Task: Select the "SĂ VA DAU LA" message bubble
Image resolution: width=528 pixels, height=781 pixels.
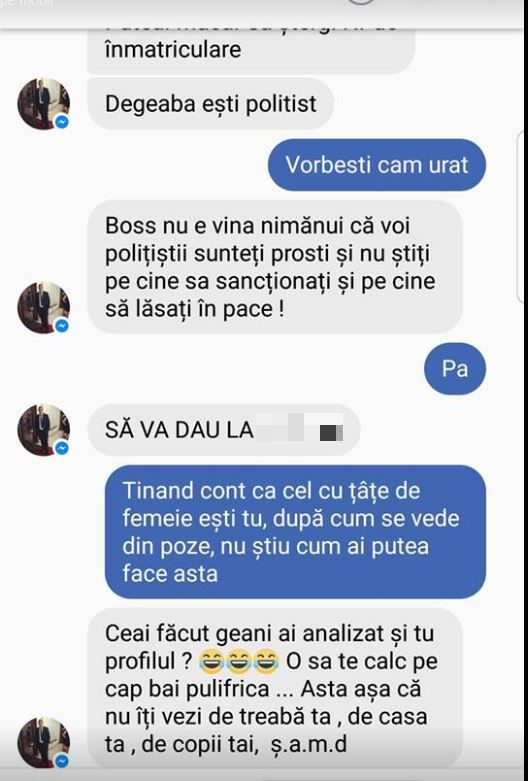Action: click(224, 430)
